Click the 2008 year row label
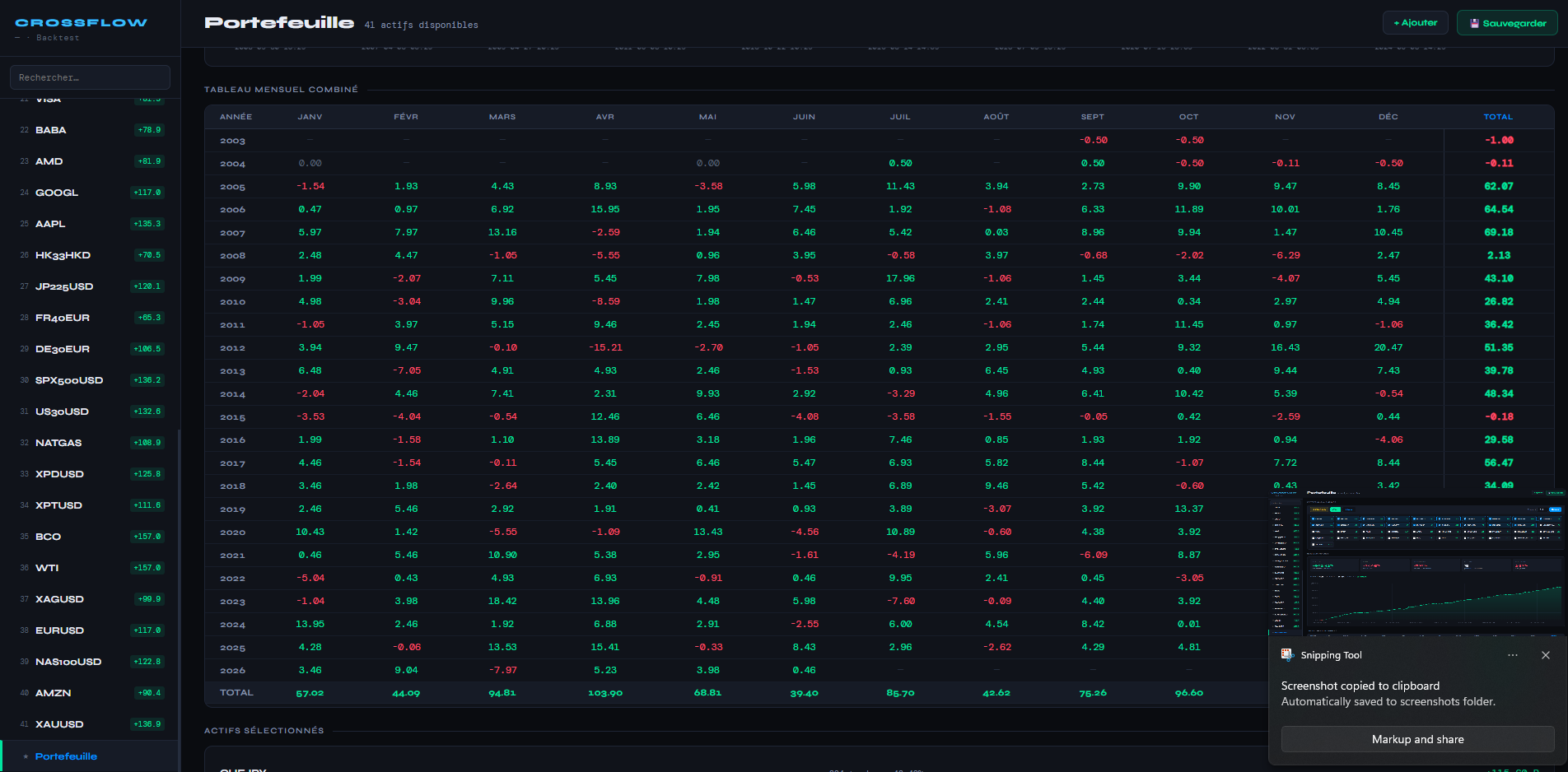Screen dimensions: 1568x772 232,256
